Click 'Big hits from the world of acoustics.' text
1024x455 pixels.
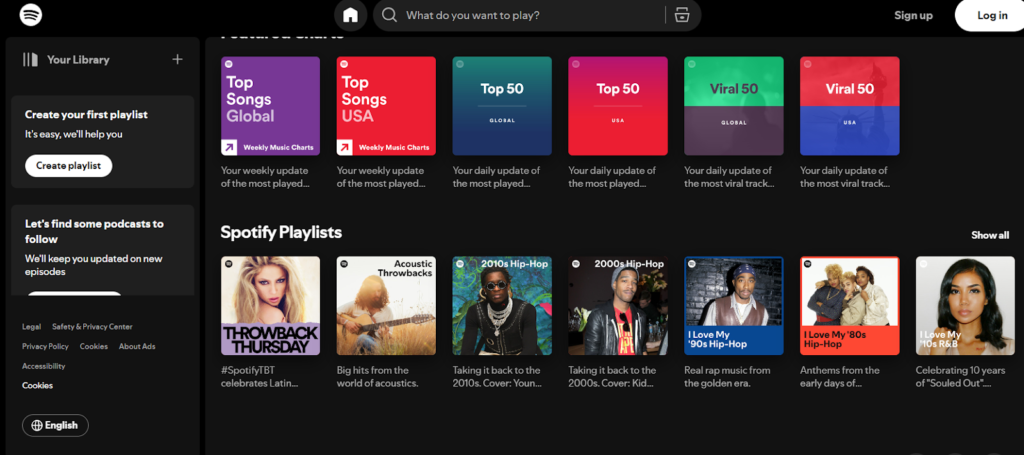click(x=377, y=377)
